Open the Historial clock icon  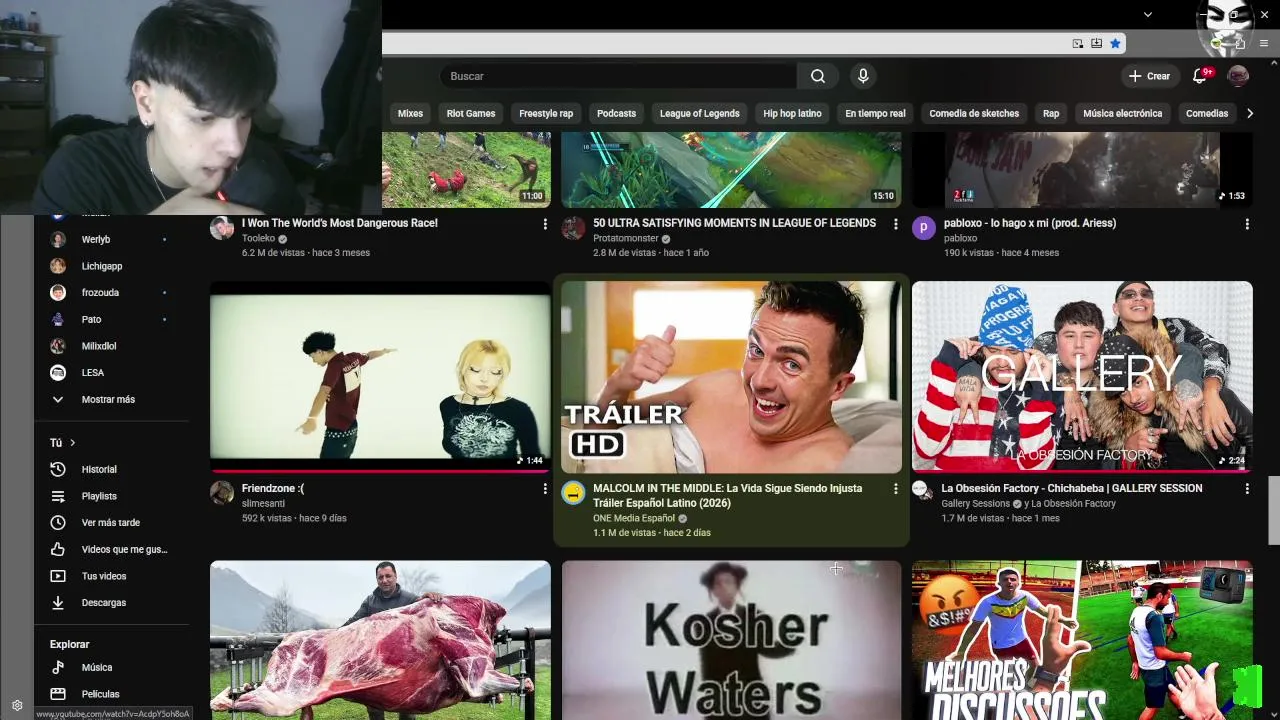point(58,469)
